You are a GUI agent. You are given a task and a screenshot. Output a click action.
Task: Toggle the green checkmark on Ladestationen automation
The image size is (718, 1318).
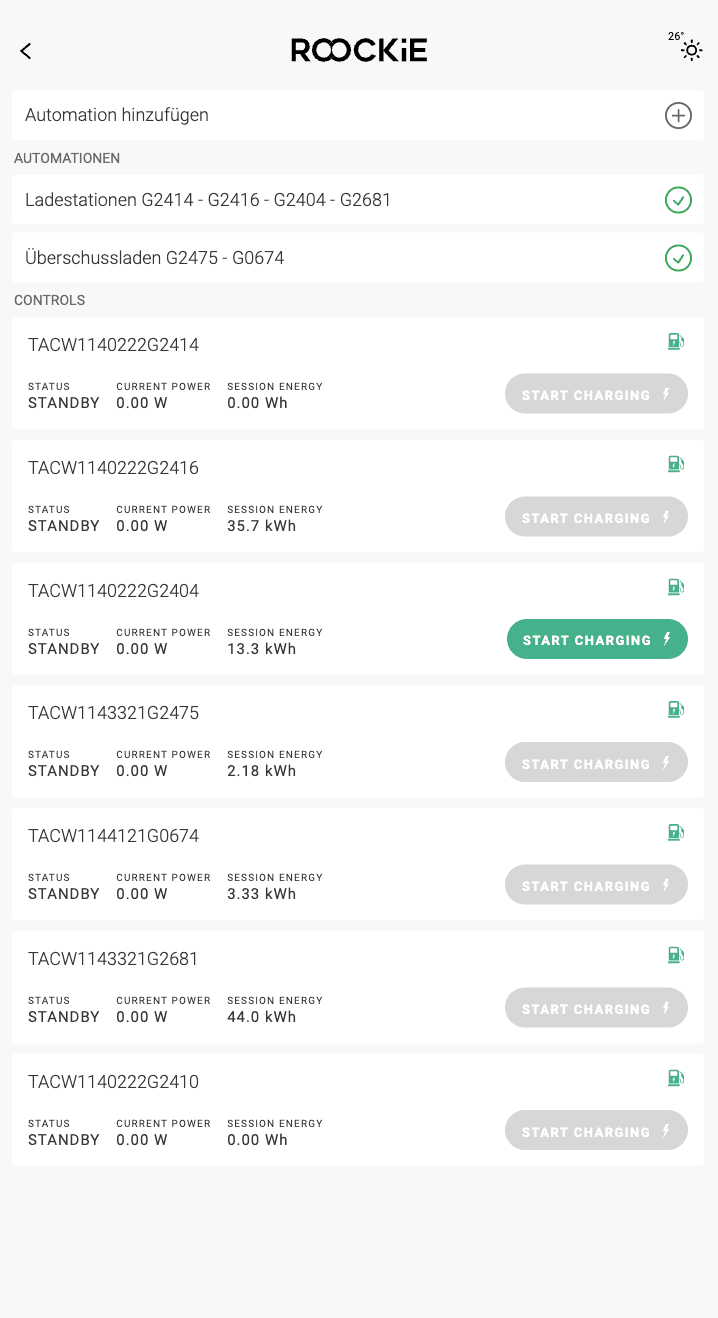click(x=678, y=200)
